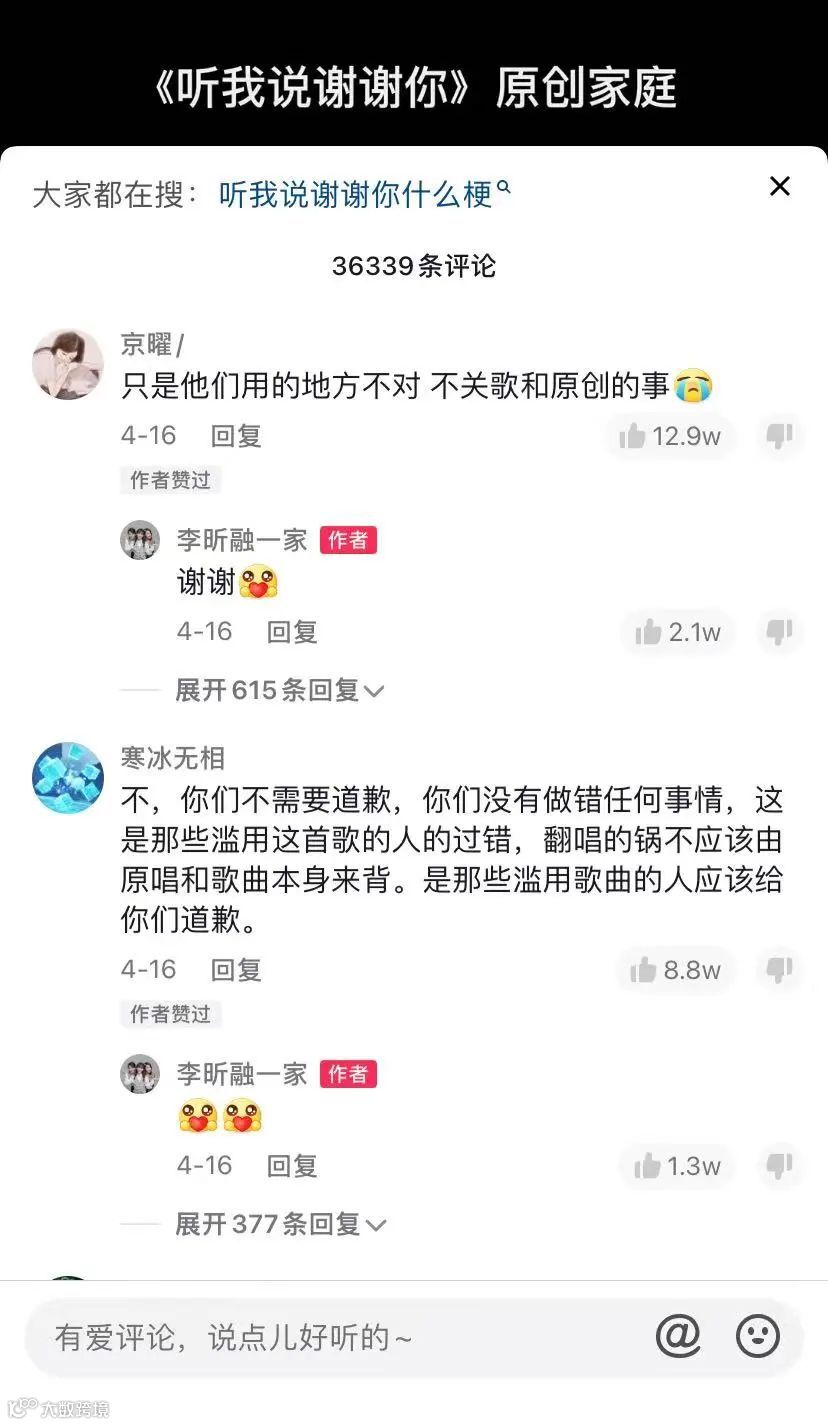Expand the 377 replies thread
The height and width of the screenshot is (1425, 828).
(280, 1224)
